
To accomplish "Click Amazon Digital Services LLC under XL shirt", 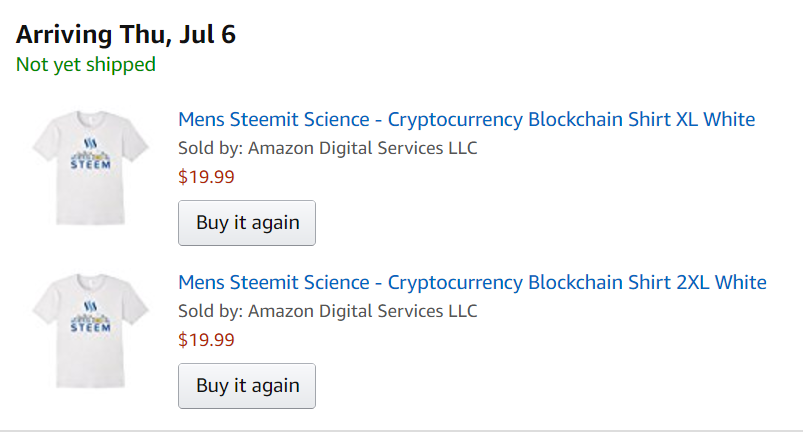I will click(x=363, y=148).
